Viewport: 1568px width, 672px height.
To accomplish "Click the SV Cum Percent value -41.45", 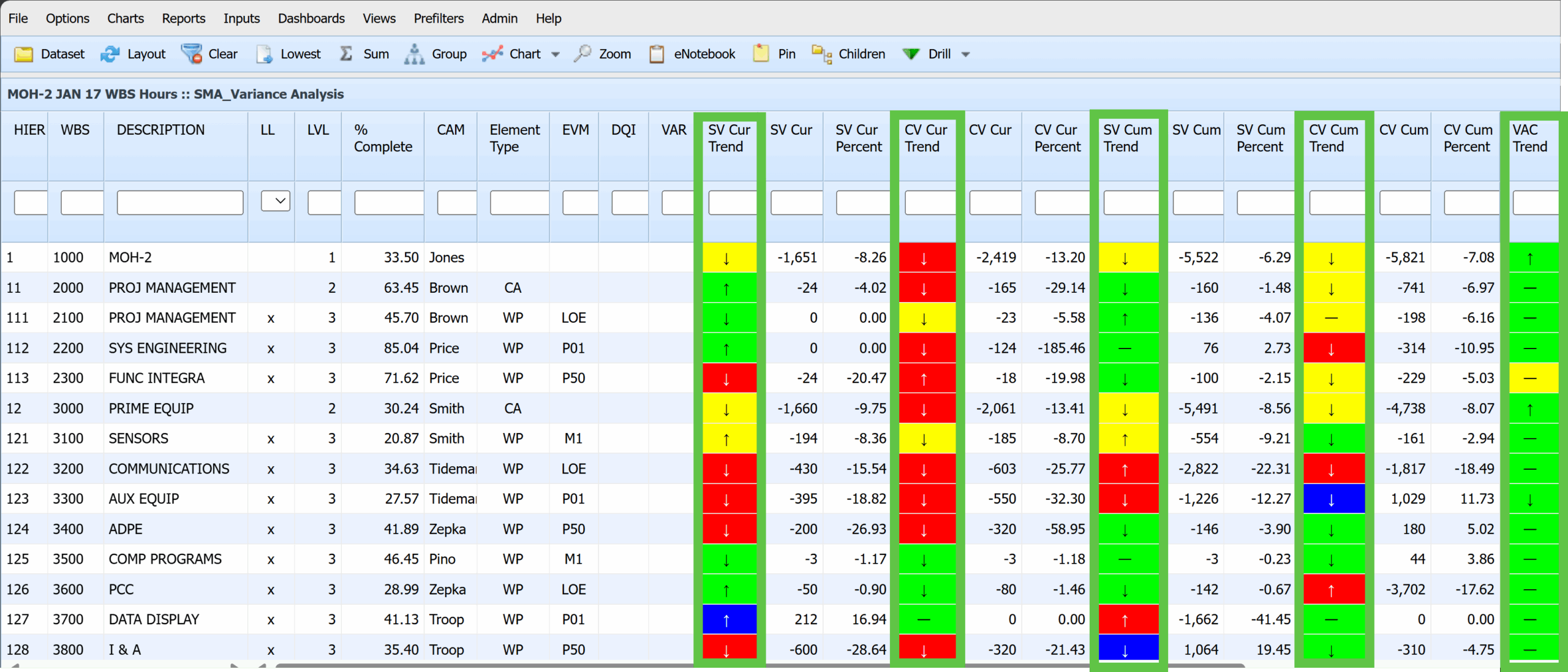I will (x=1270, y=619).
